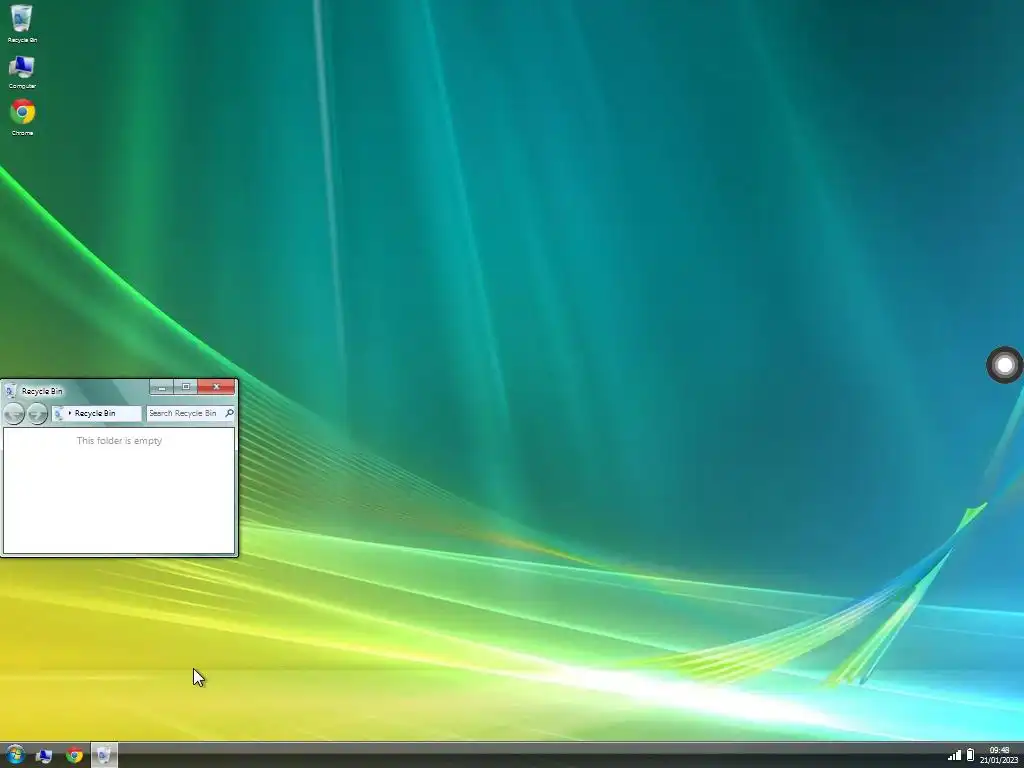Check the network signal tray icon
Viewport: 1024px width, 768px height.
point(955,756)
